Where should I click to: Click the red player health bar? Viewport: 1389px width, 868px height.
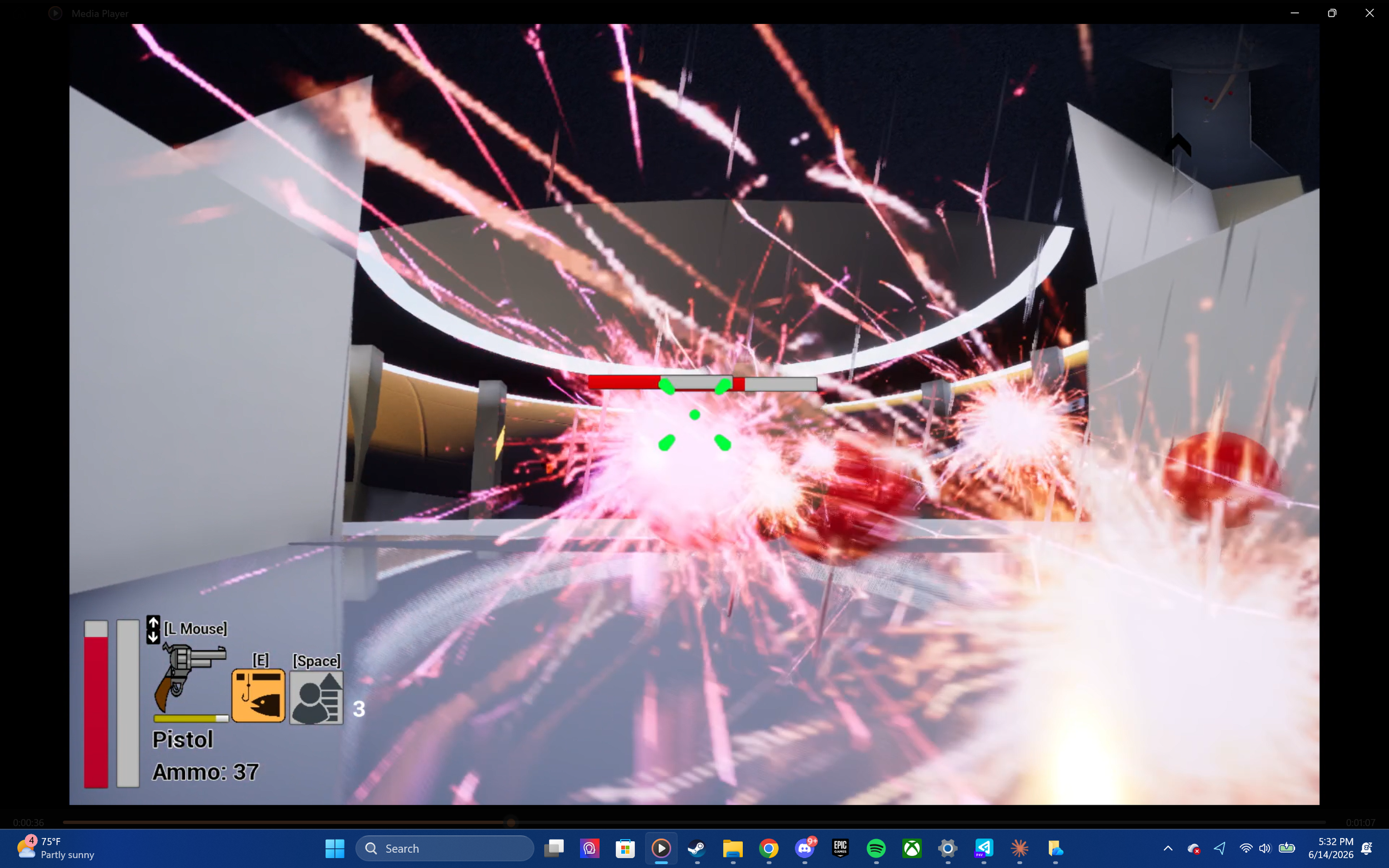[96, 703]
